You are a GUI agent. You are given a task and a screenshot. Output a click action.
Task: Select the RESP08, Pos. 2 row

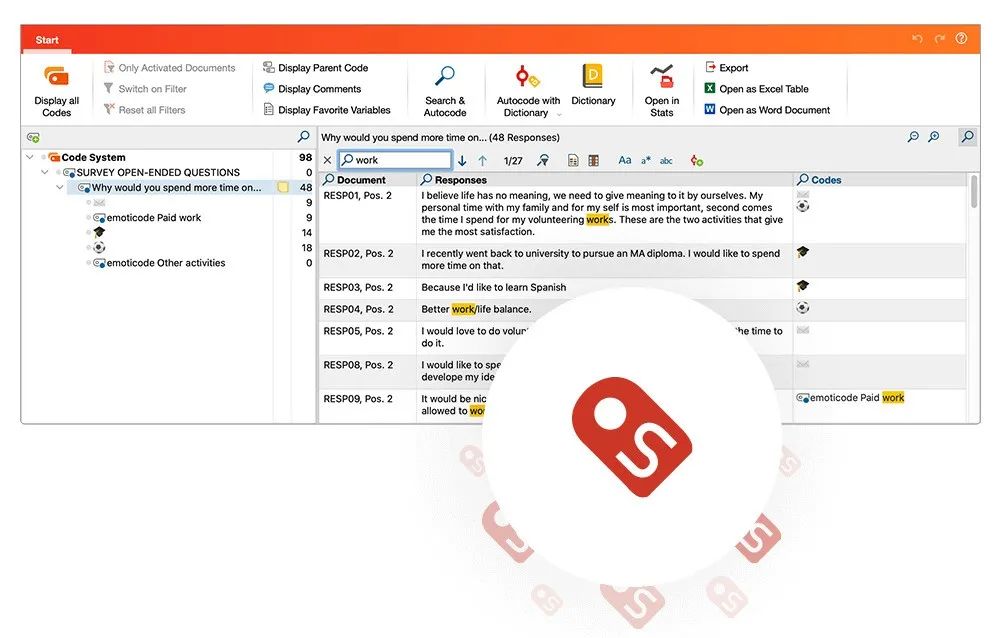tap(642, 371)
